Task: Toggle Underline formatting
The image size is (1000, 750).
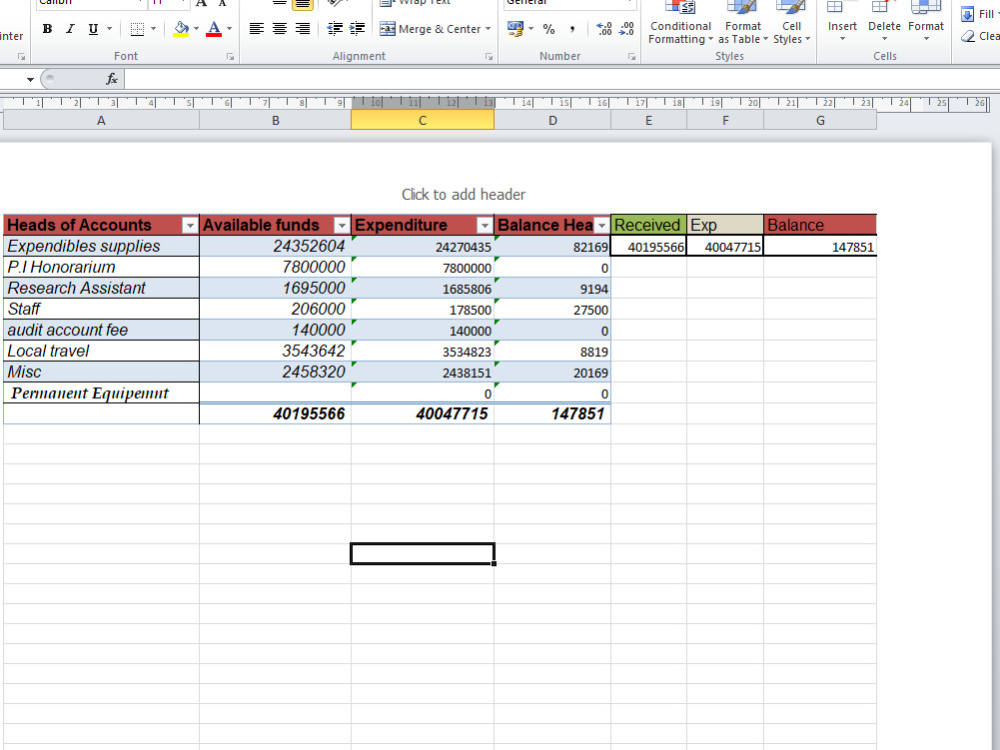Action: click(93, 29)
